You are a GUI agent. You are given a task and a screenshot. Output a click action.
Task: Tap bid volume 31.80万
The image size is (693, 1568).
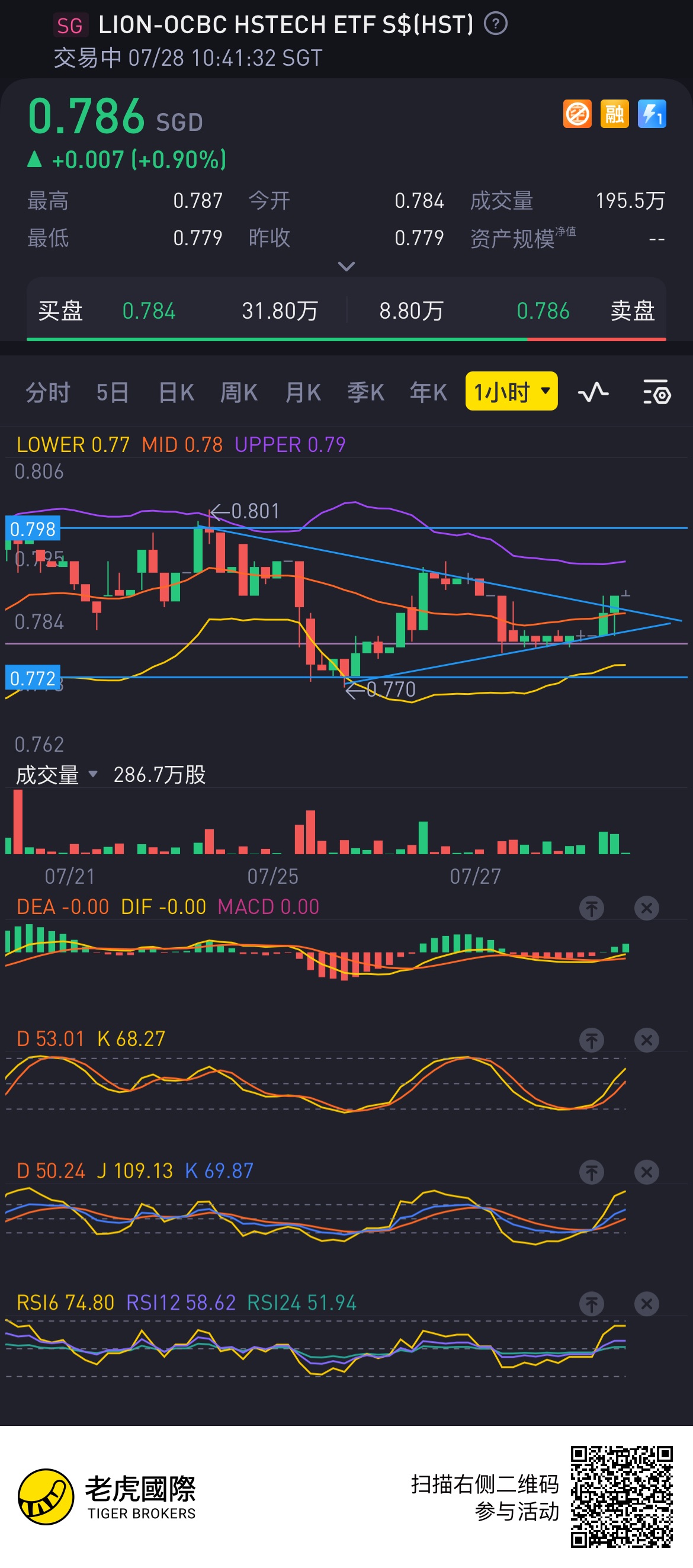[x=280, y=311]
